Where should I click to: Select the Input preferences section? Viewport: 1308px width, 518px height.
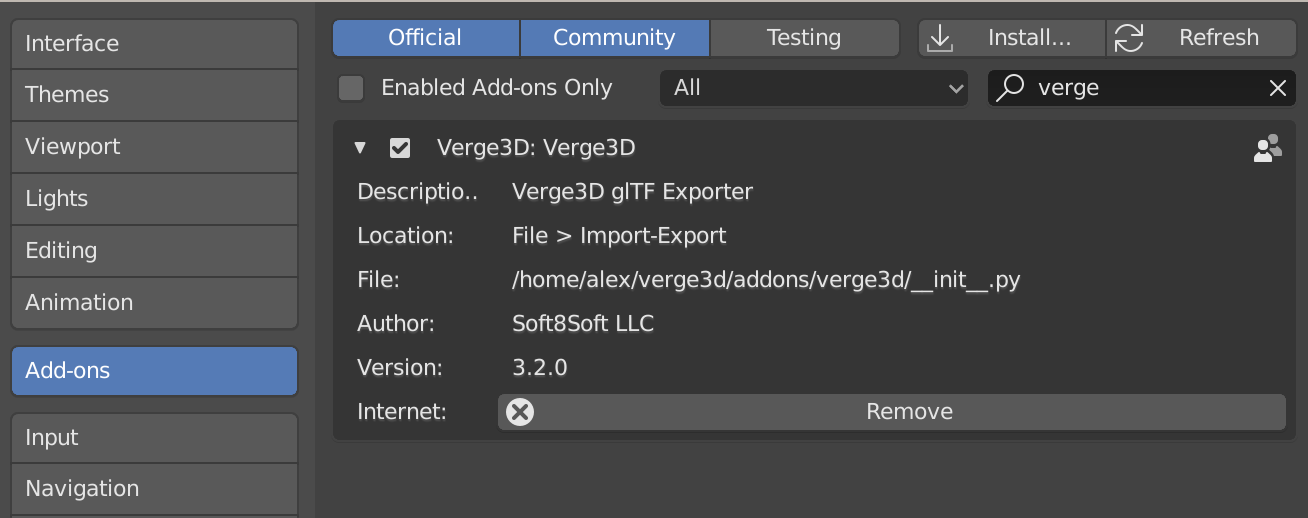(155, 438)
